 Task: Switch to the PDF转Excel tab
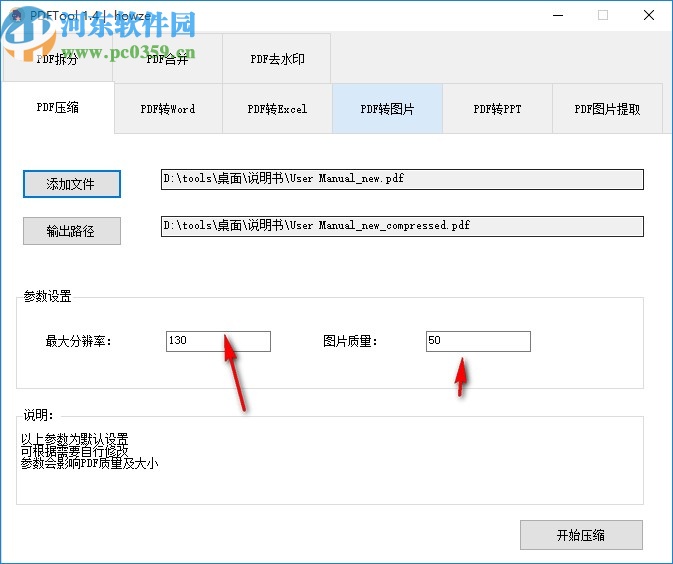[x=277, y=109]
